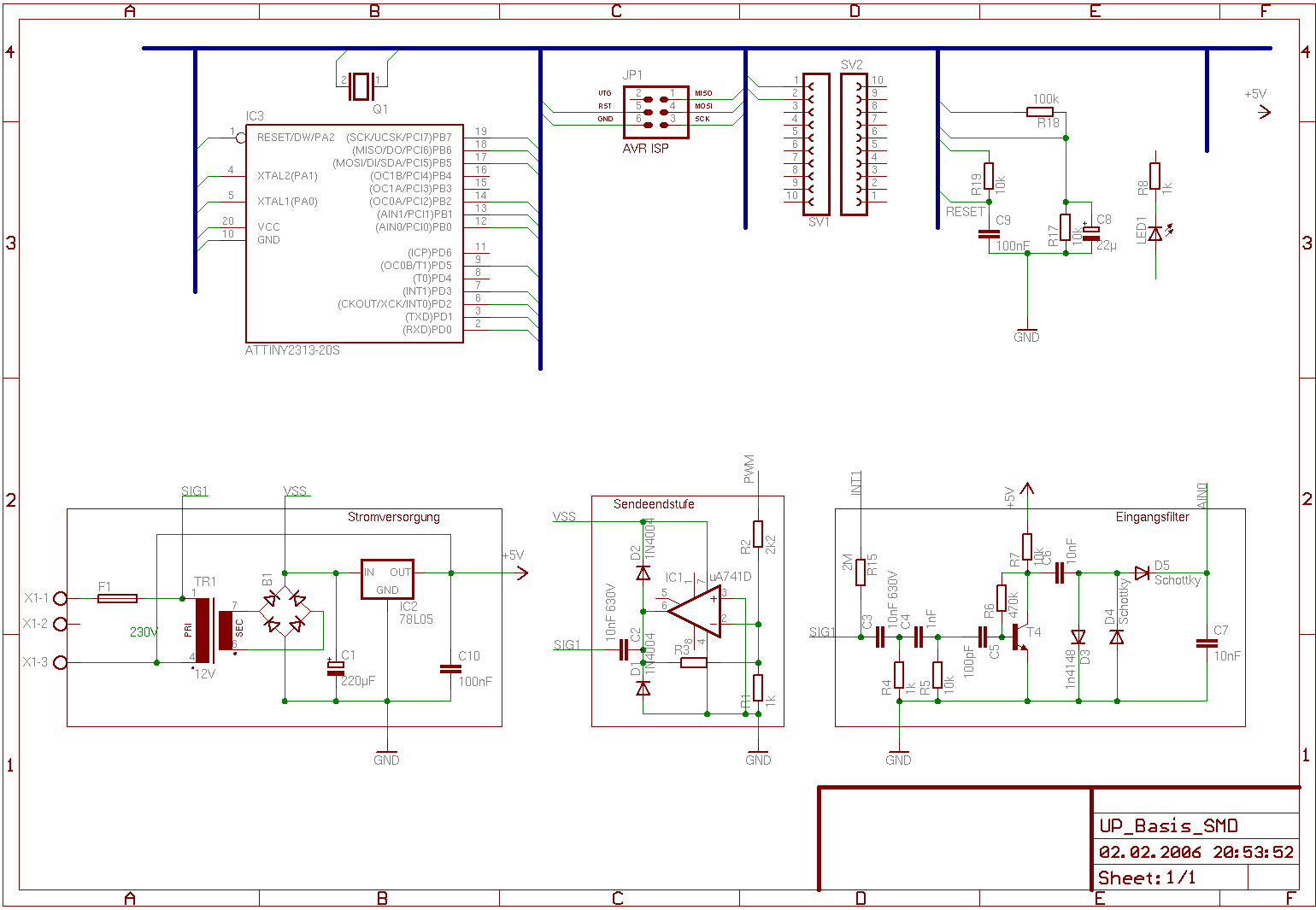Click the D5 Schottky diode symbol
This screenshot has height=910, width=1316.
click(1142, 572)
